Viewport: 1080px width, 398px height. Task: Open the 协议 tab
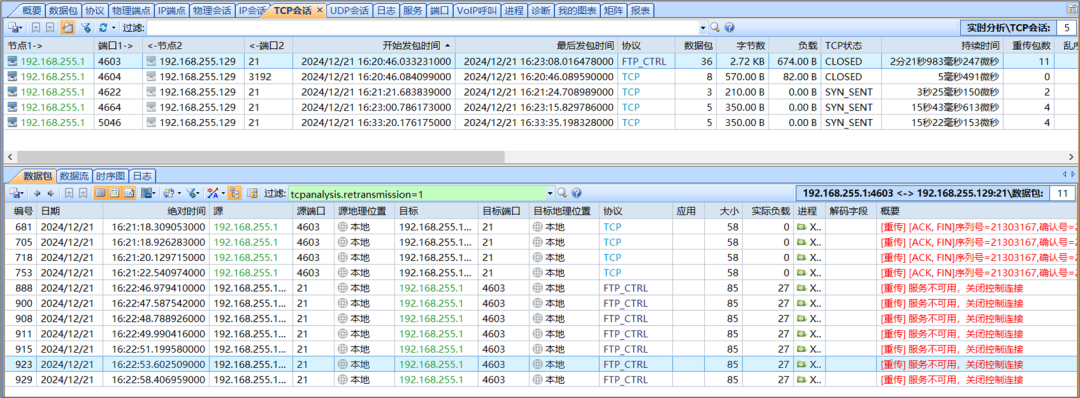point(94,10)
